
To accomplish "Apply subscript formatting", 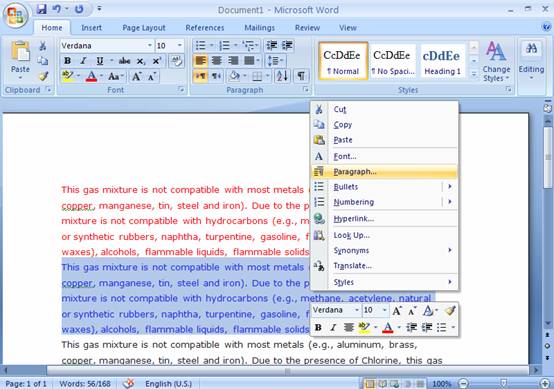I will [141, 61].
